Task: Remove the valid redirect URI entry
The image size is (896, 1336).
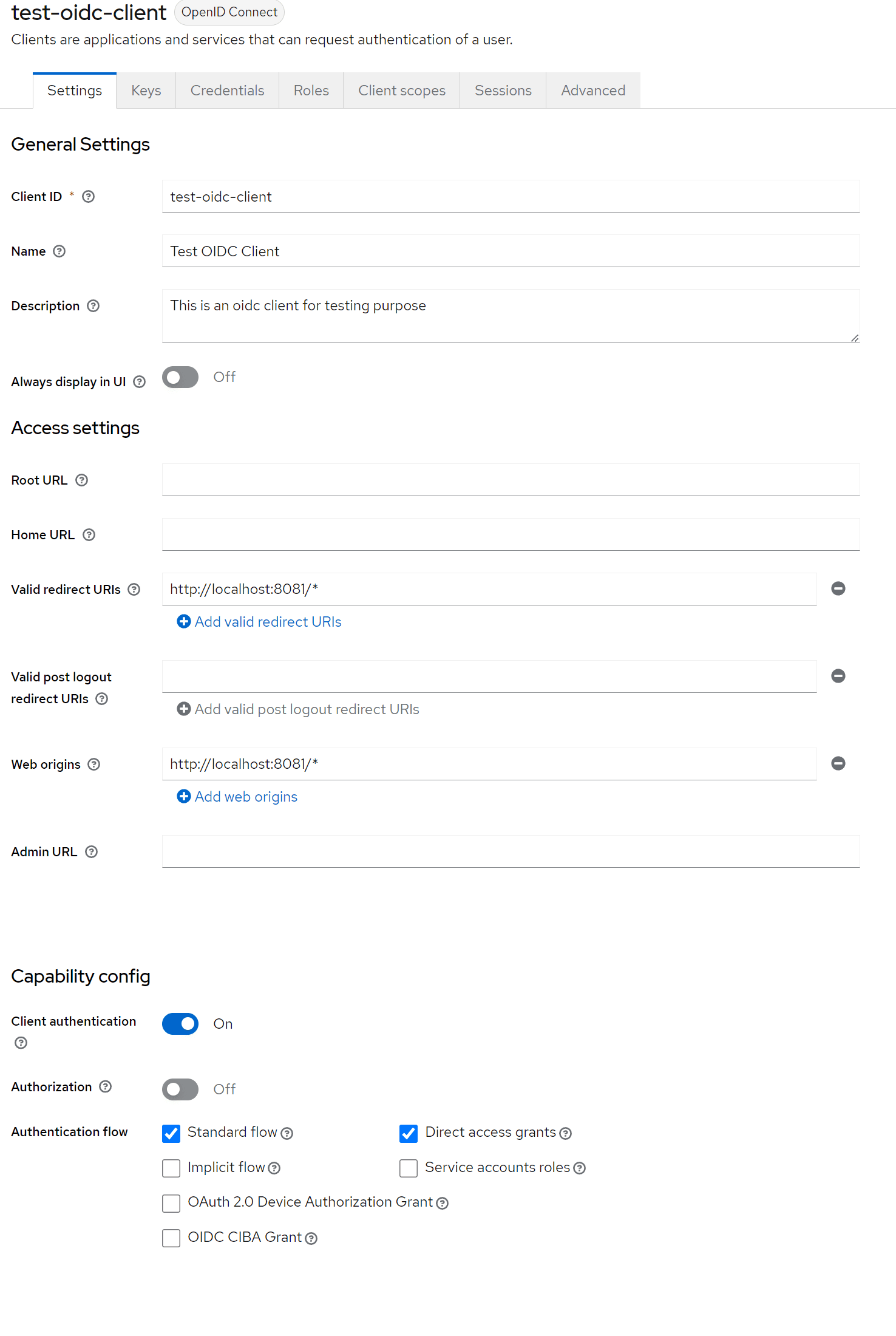Action: coord(838,588)
